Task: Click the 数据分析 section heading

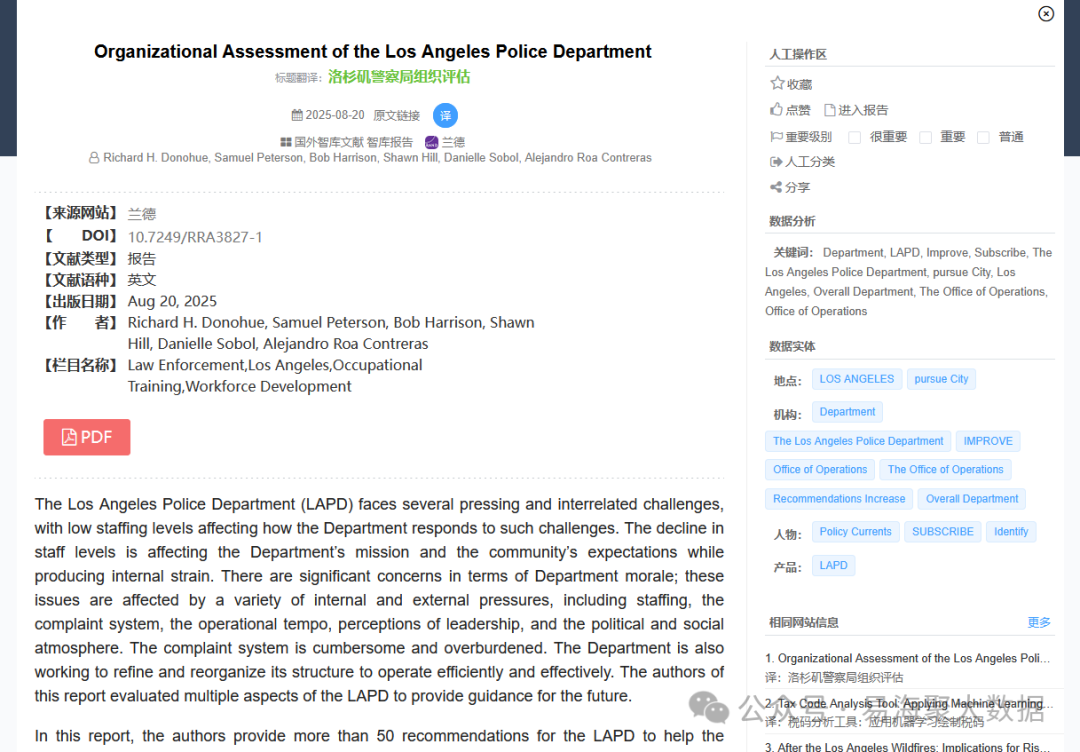Action: (792, 221)
